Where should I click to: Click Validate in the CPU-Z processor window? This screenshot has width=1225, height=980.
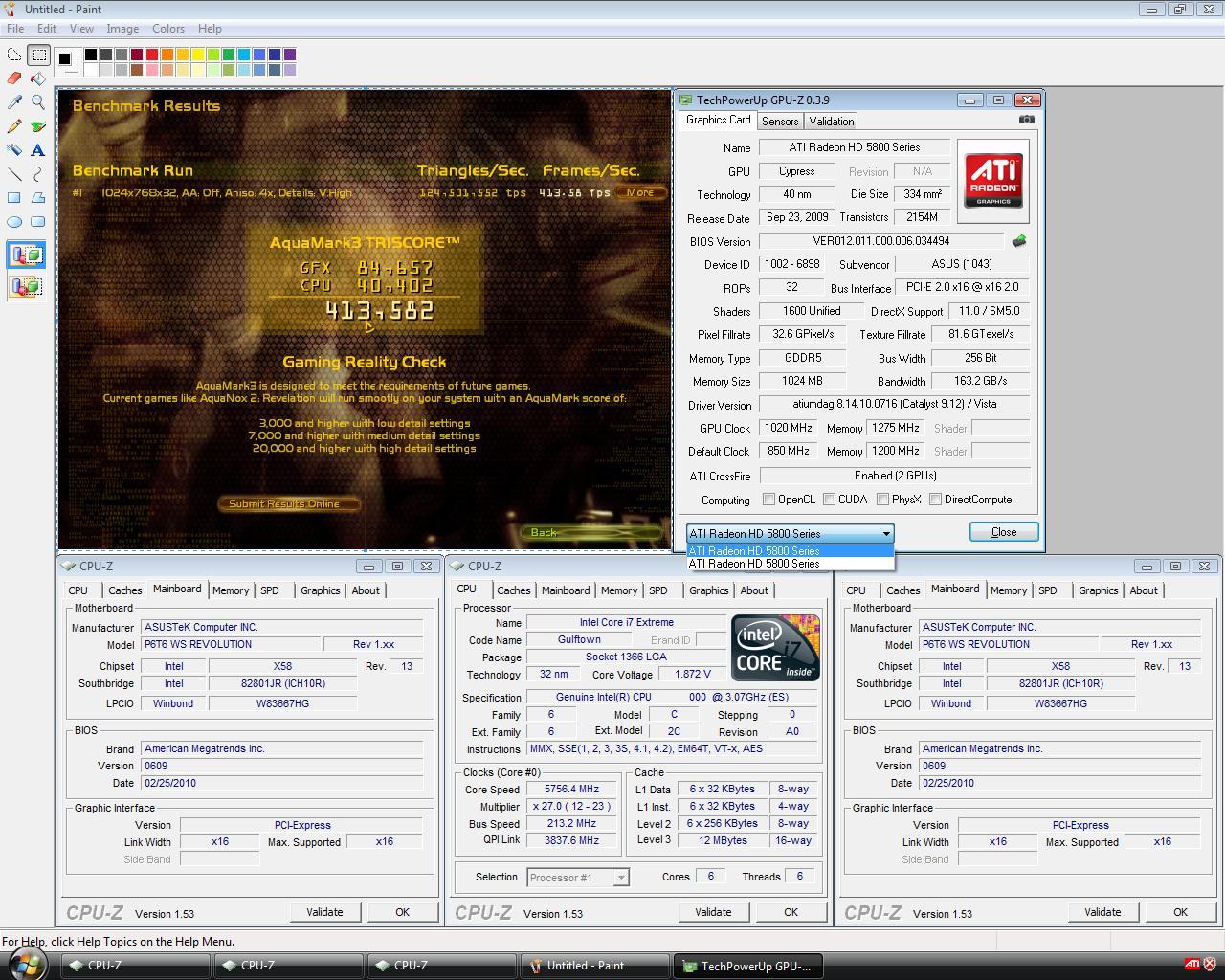(713, 912)
